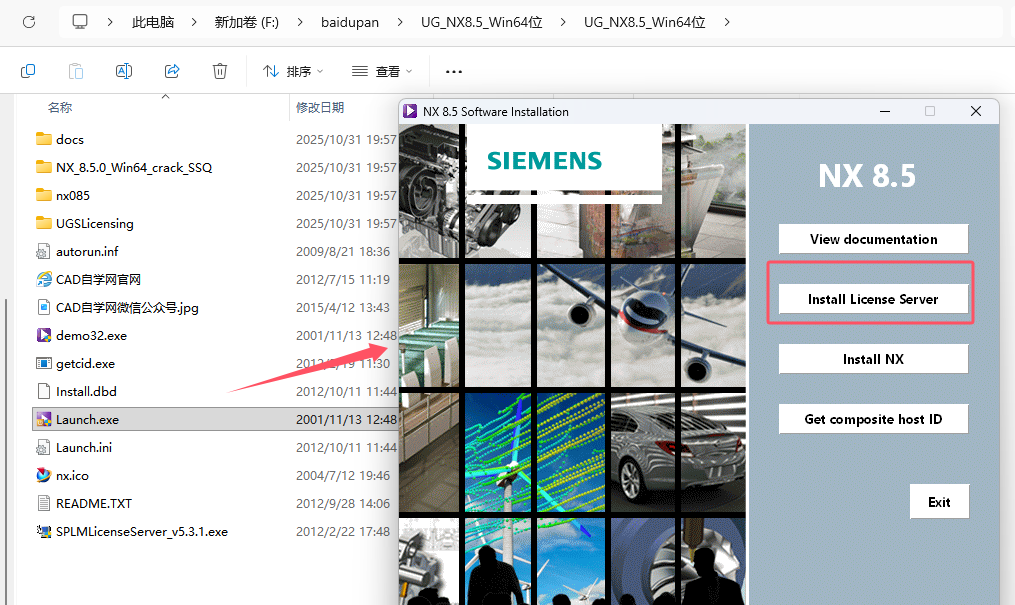Click the getcid.exe file icon
This screenshot has width=1015, height=605.
(x=43, y=364)
